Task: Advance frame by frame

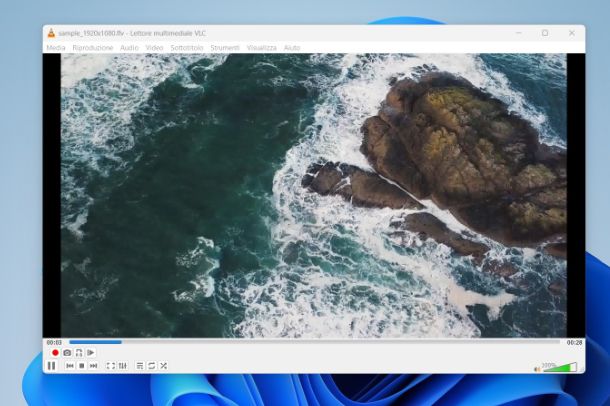Action: (90, 353)
